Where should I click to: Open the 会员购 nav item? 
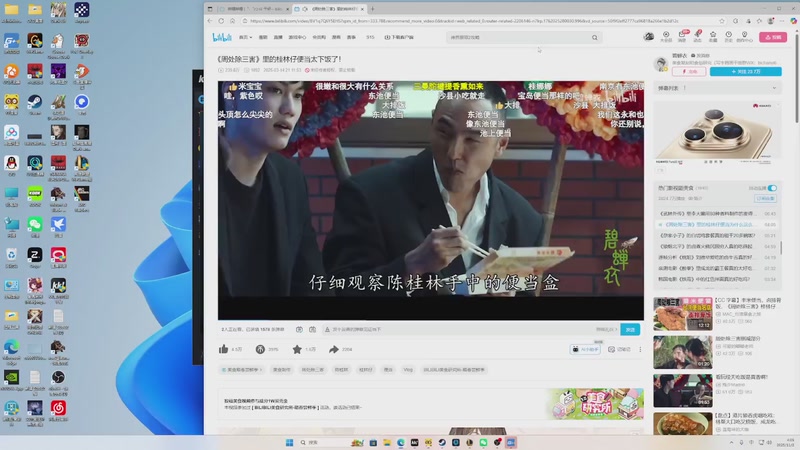319,37
